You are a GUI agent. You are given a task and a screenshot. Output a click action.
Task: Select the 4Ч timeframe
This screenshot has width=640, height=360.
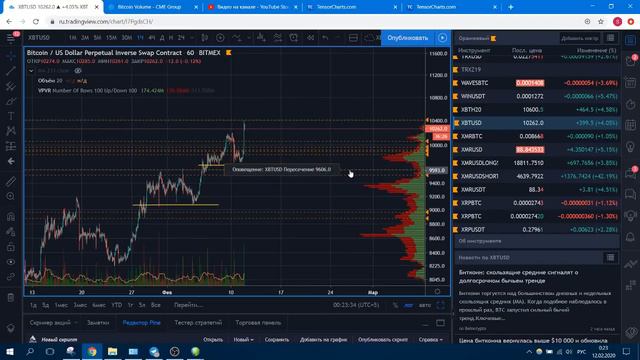(x=151, y=38)
